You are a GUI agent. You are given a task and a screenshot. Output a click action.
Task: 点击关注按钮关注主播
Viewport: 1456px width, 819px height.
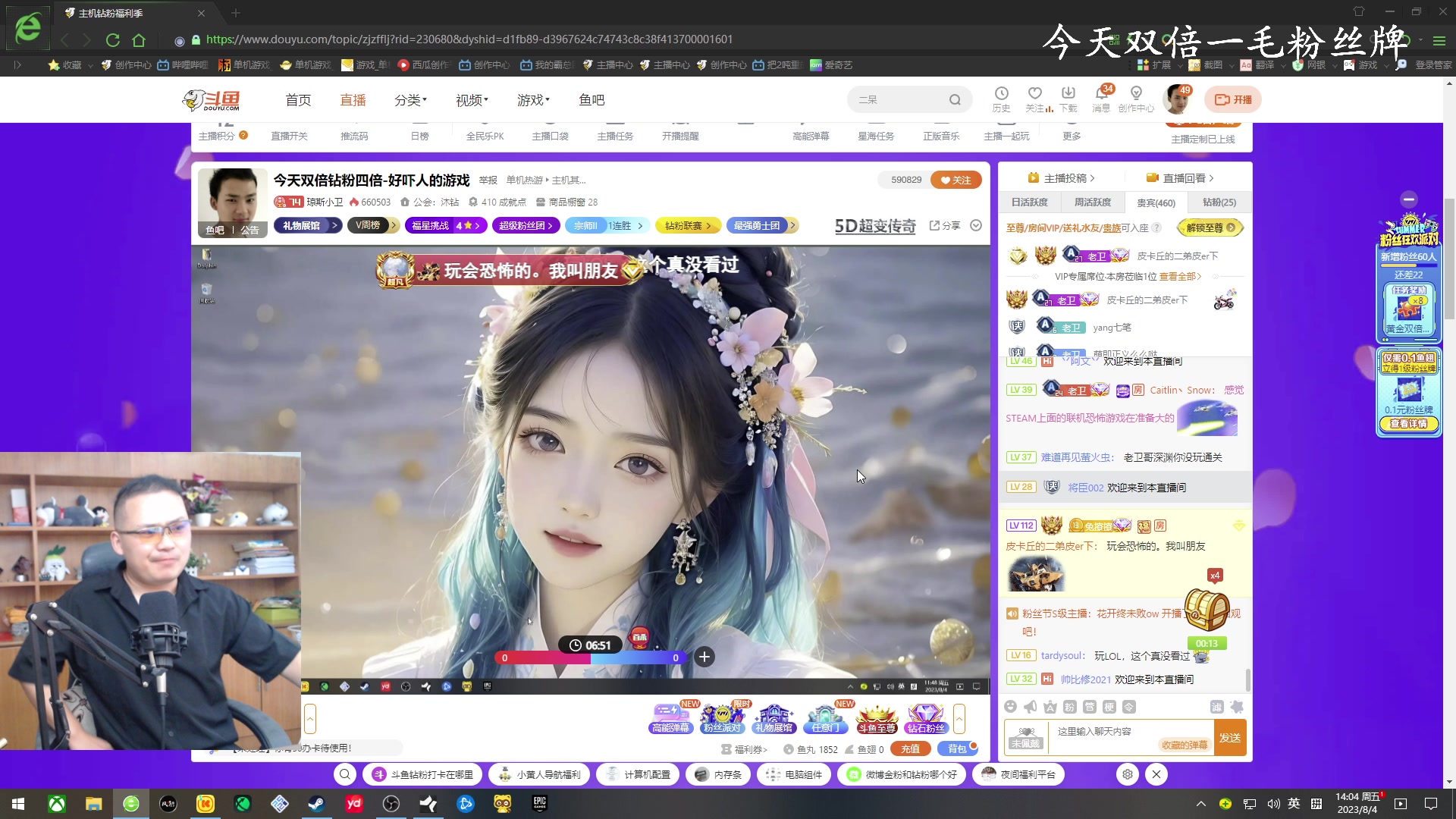pos(955,180)
